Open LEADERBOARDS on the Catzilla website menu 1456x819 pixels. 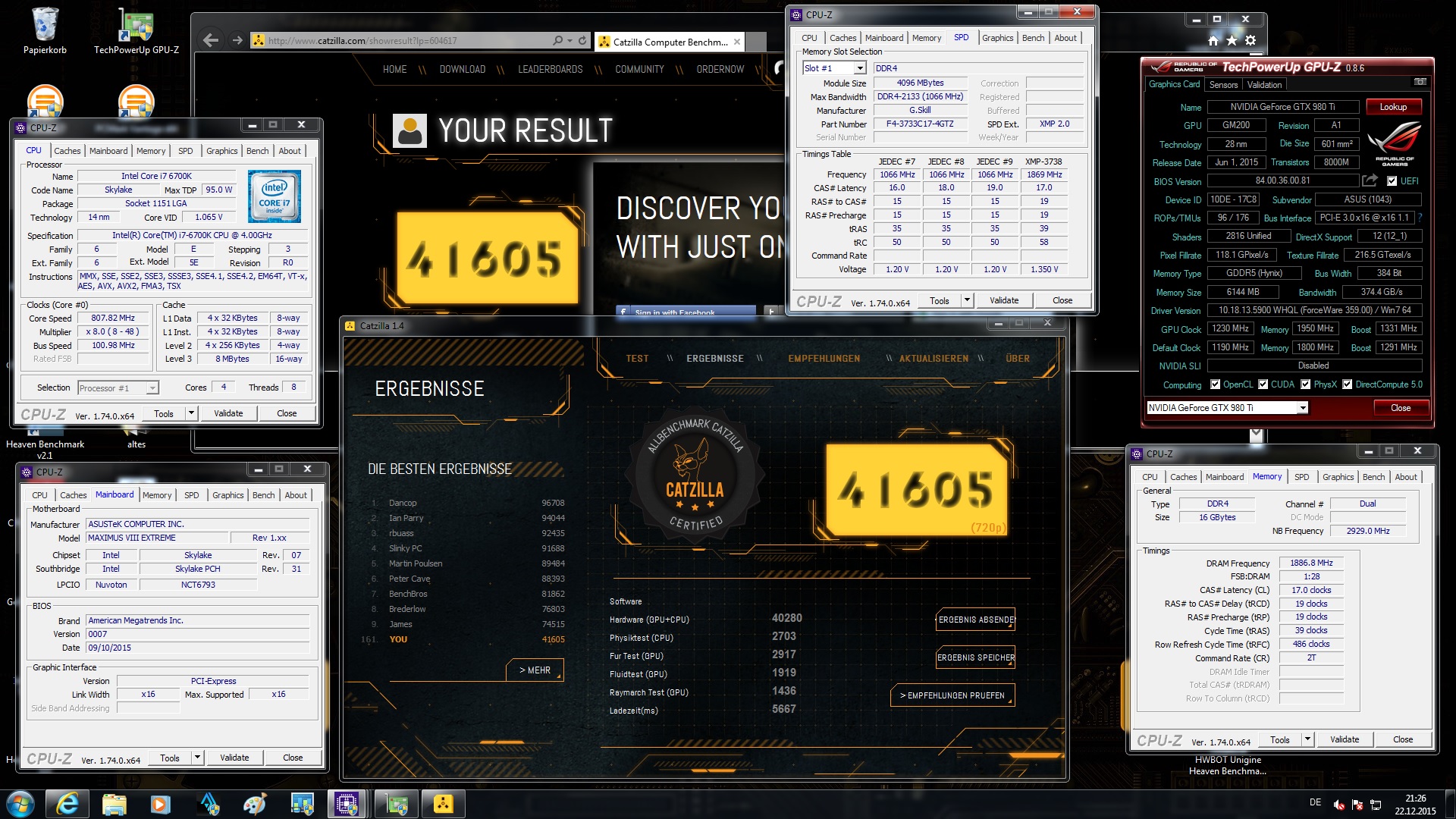click(x=551, y=69)
